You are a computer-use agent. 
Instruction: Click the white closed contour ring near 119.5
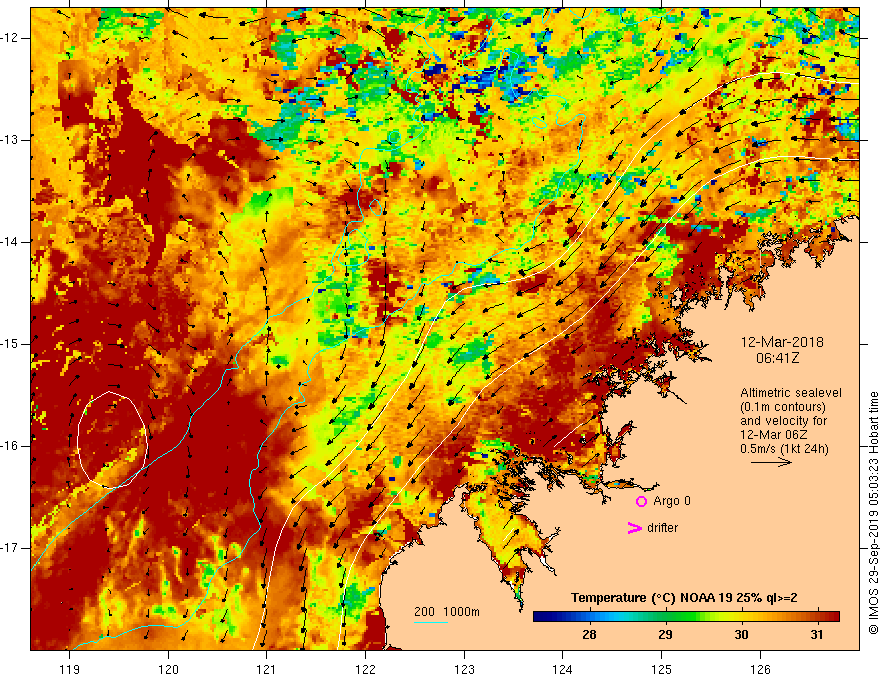pos(112,439)
